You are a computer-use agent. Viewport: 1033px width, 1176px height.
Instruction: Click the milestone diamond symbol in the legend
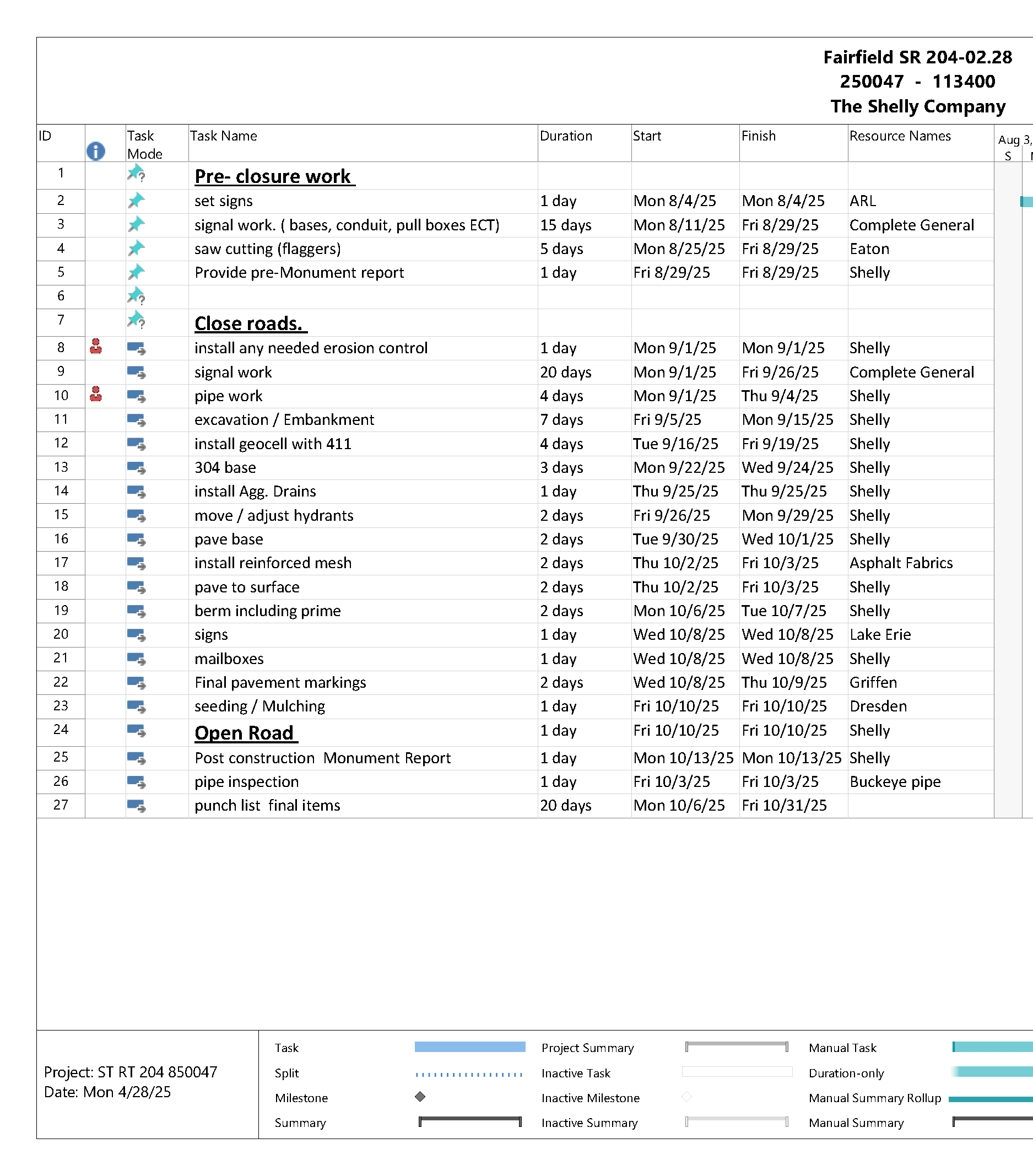(x=419, y=1098)
